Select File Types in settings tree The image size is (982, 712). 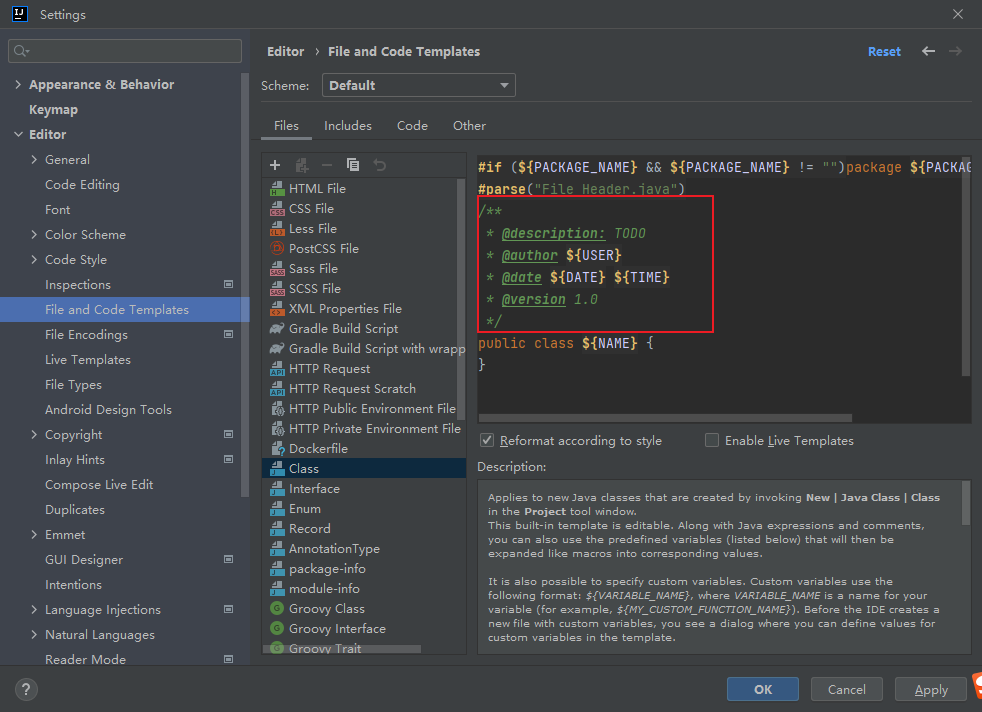73,384
